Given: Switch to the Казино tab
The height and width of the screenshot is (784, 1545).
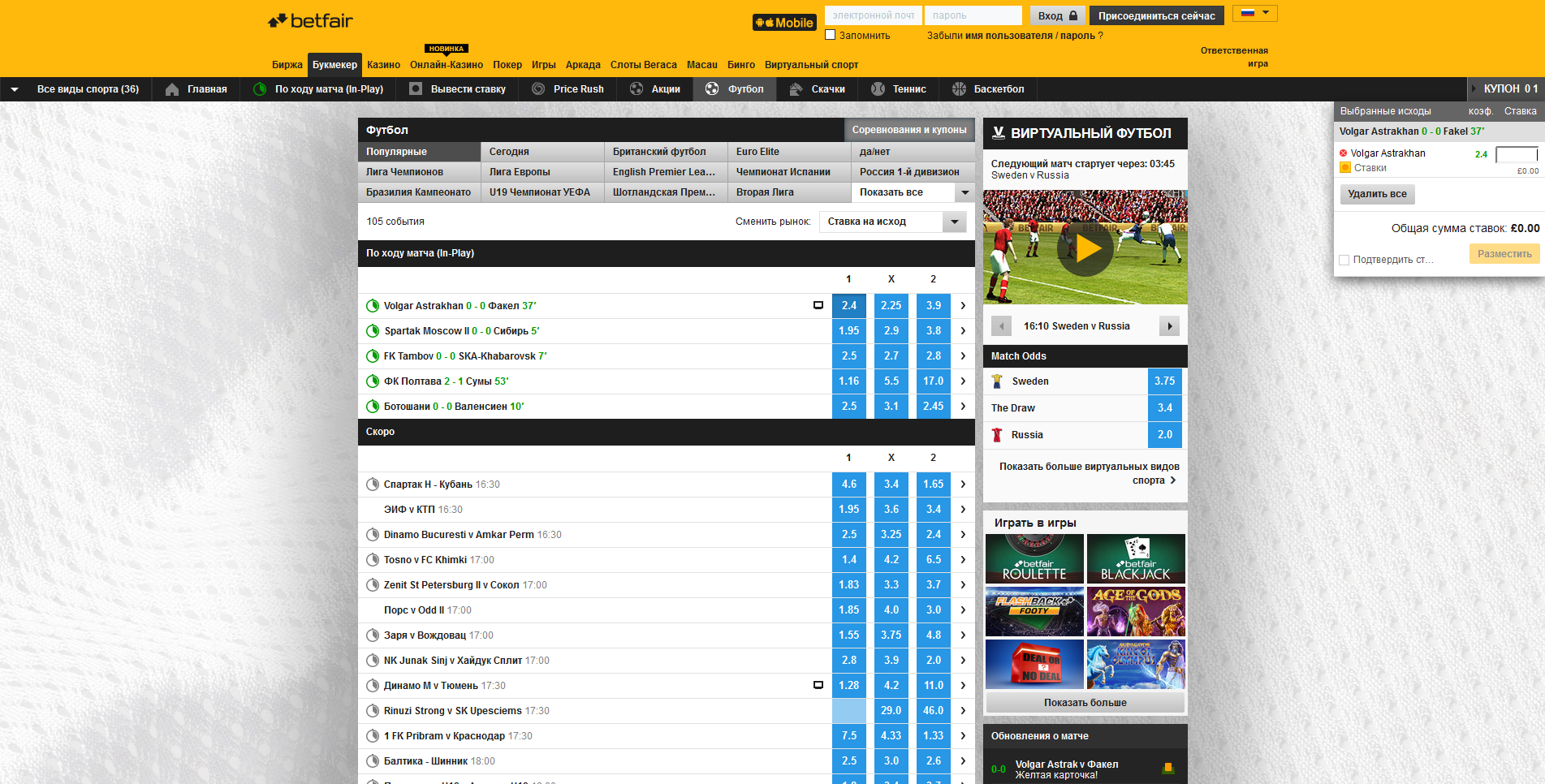Looking at the screenshot, I should tap(383, 65).
